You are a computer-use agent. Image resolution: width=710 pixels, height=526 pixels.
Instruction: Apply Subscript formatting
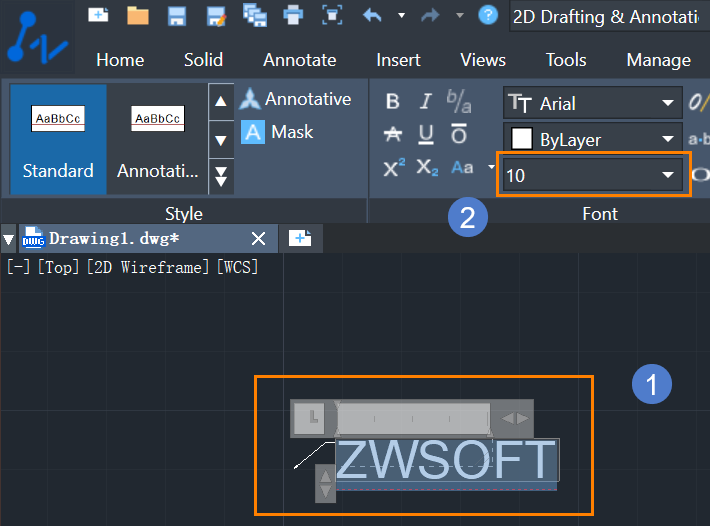427,167
